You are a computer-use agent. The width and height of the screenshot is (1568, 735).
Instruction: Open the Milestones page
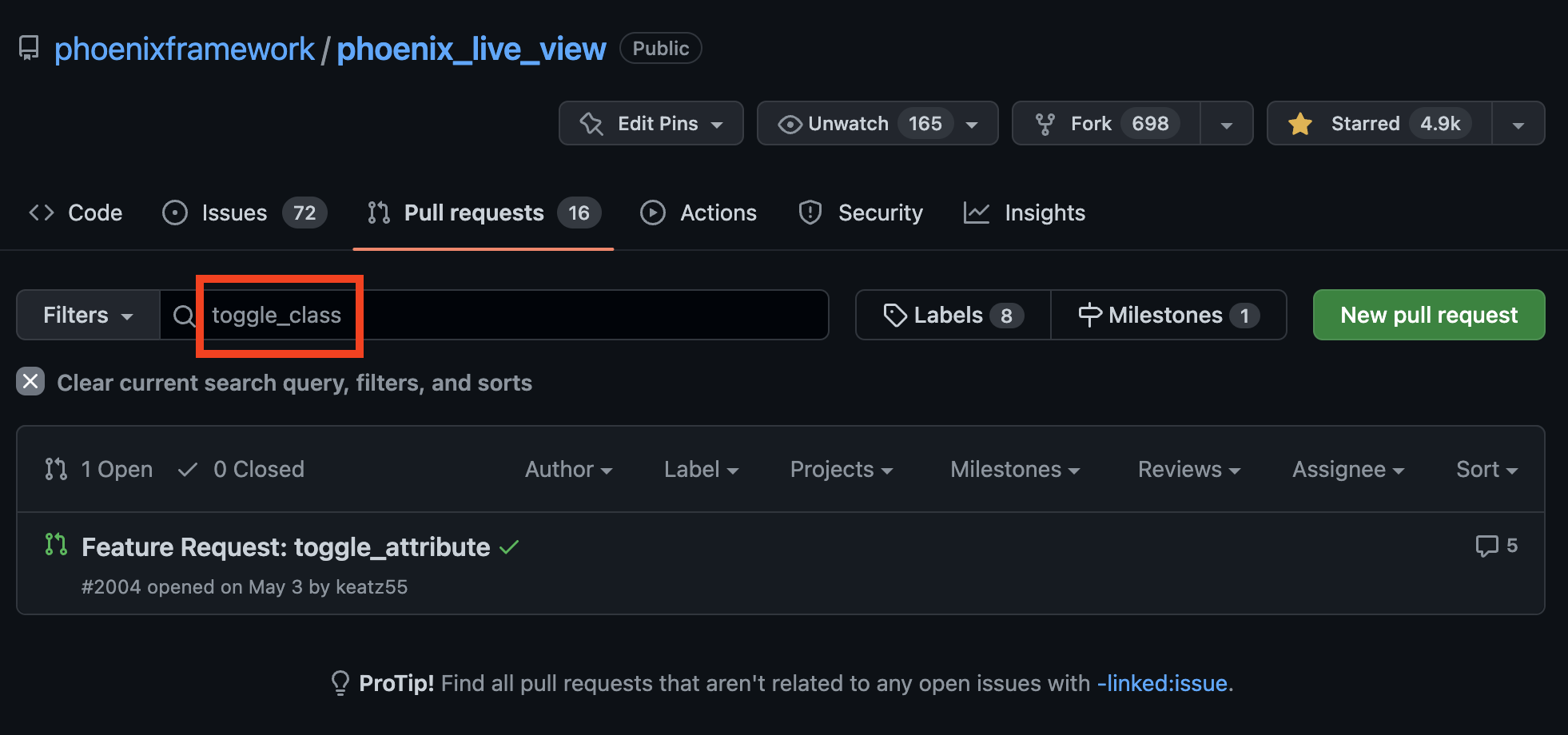click(x=1168, y=315)
